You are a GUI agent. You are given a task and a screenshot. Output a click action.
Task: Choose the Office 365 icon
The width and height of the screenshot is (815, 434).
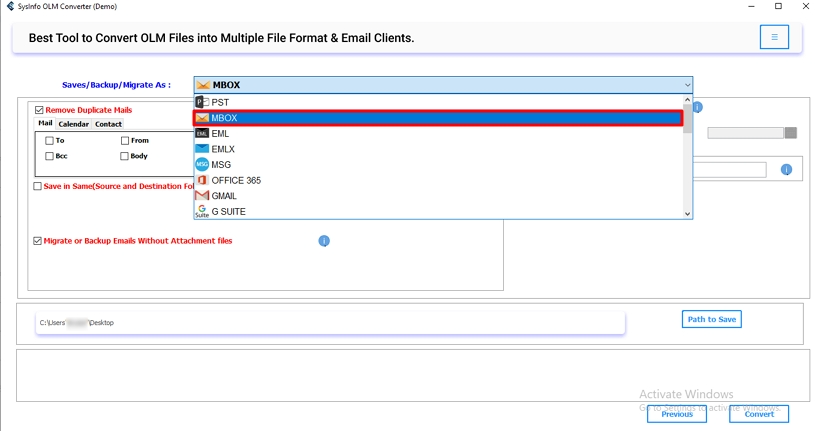[202, 180]
